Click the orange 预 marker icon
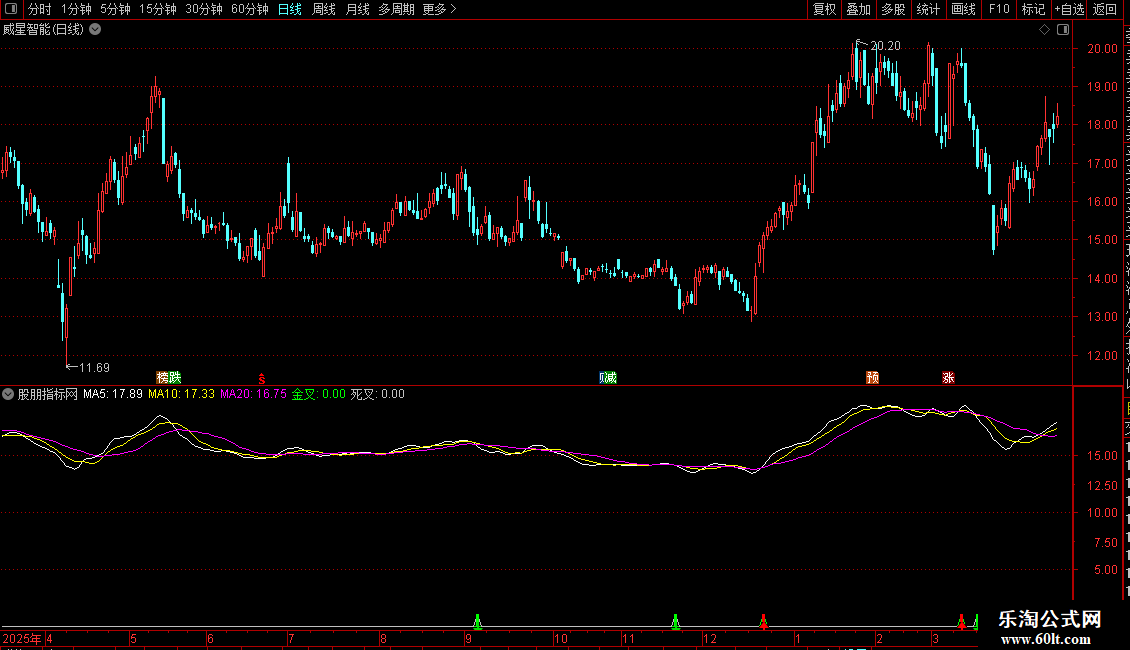The image size is (1130, 650). coord(872,378)
